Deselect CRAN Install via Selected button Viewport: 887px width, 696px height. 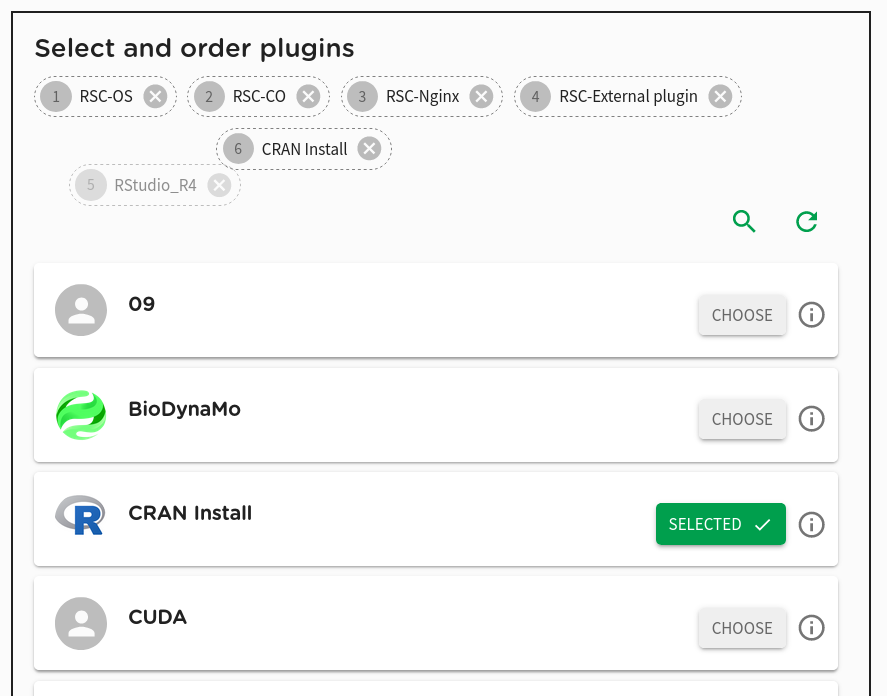[x=721, y=524]
